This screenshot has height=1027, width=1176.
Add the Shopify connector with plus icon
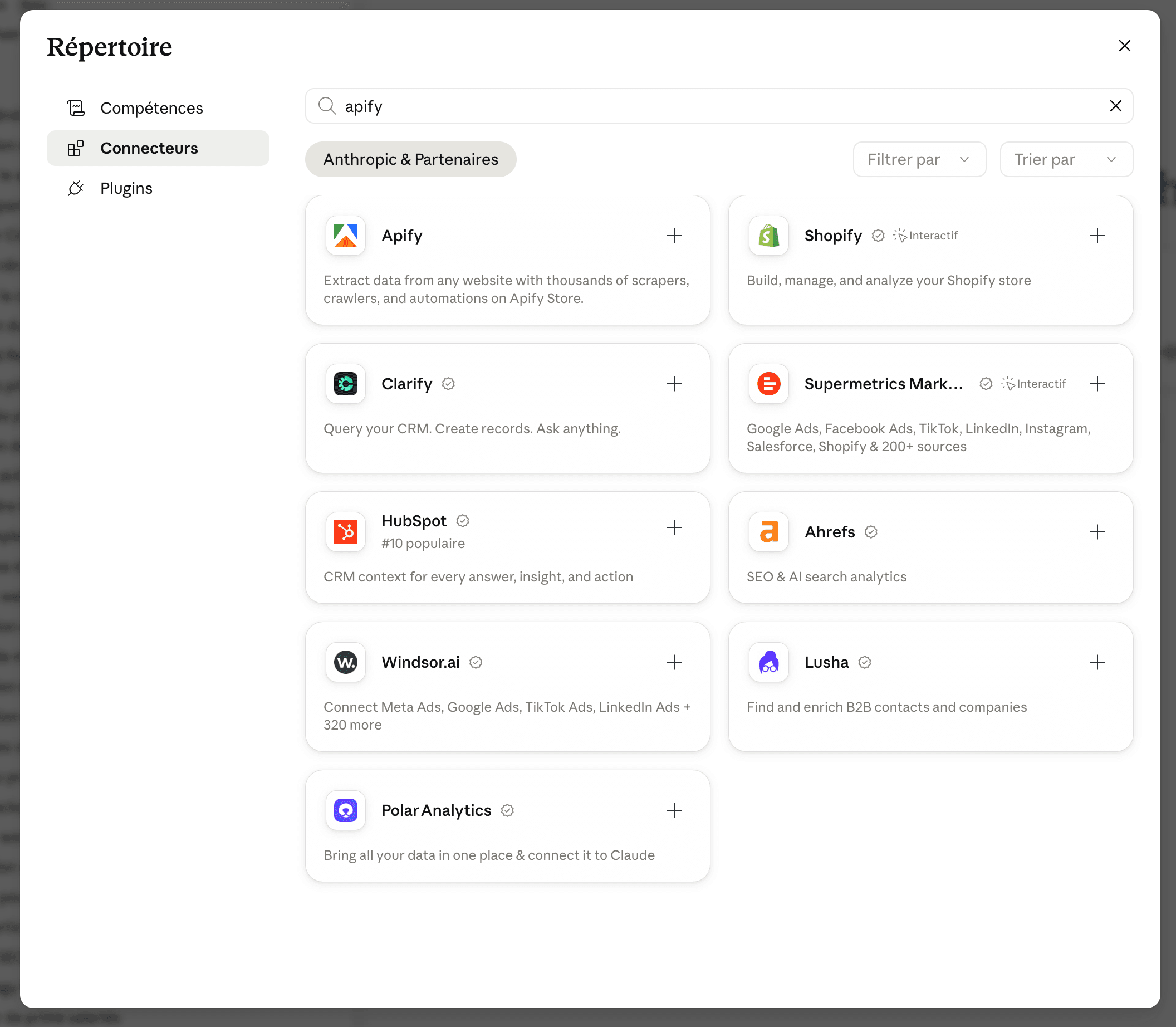[x=1097, y=236]
